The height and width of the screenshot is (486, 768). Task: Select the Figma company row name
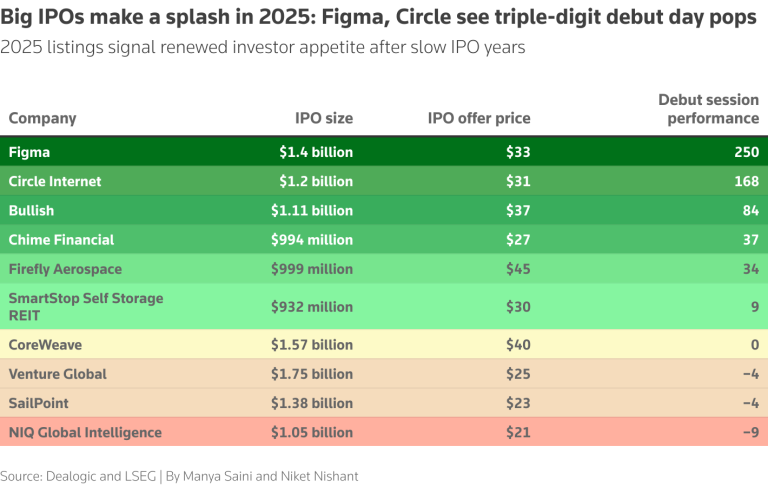point(29,152)
